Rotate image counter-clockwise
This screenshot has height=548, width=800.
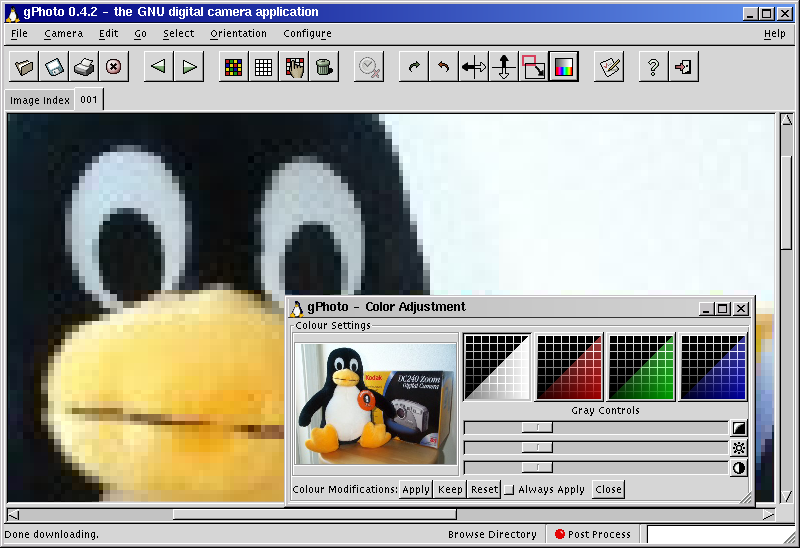pyautogui.click(x=444, y=66)
